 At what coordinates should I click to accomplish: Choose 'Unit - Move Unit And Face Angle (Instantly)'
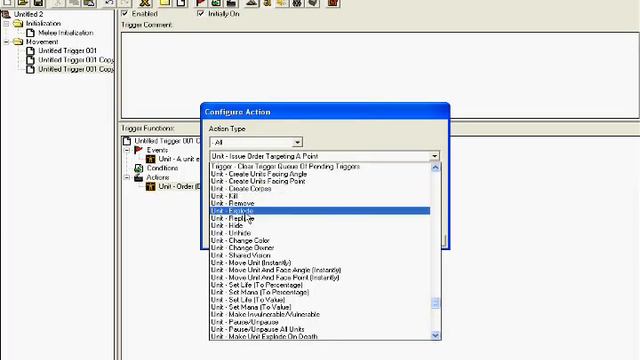pos(320,270)
